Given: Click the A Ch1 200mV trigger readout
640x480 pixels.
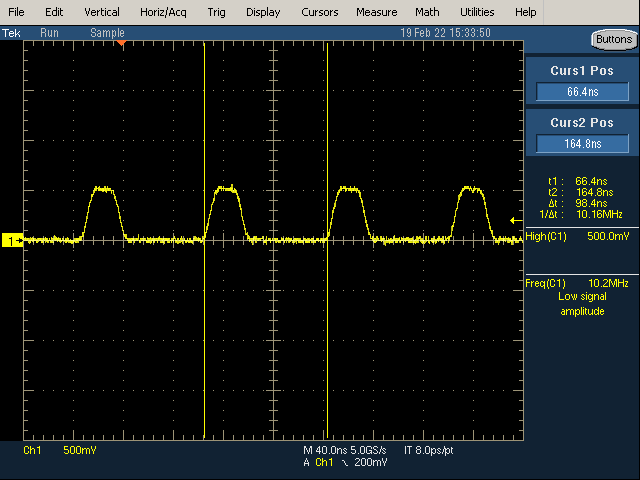Looking at the screenshot, I should point(345,462).
